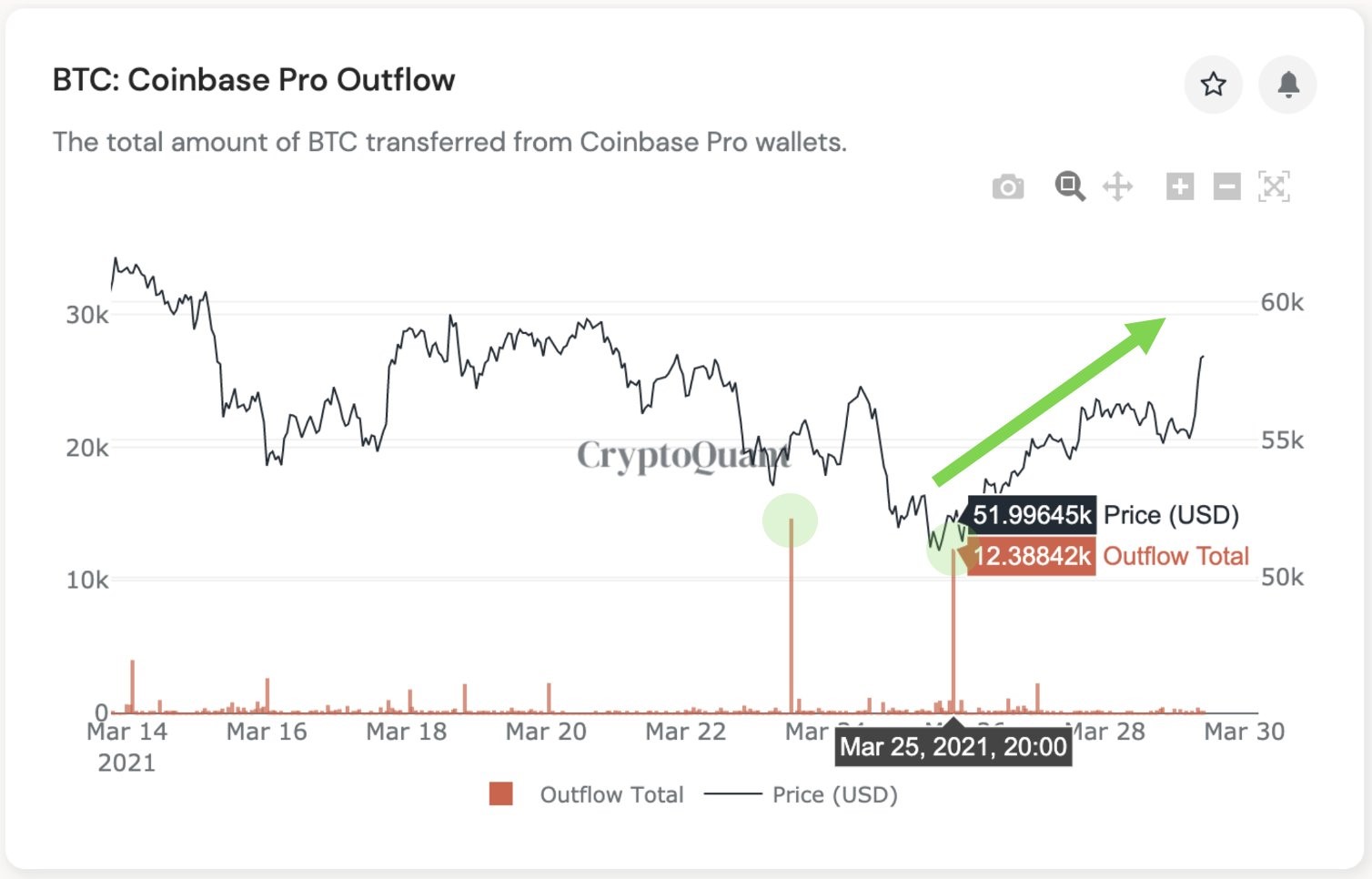
Task: Expand the Mar 25 tooltip details
Action: tap(953, 747)
